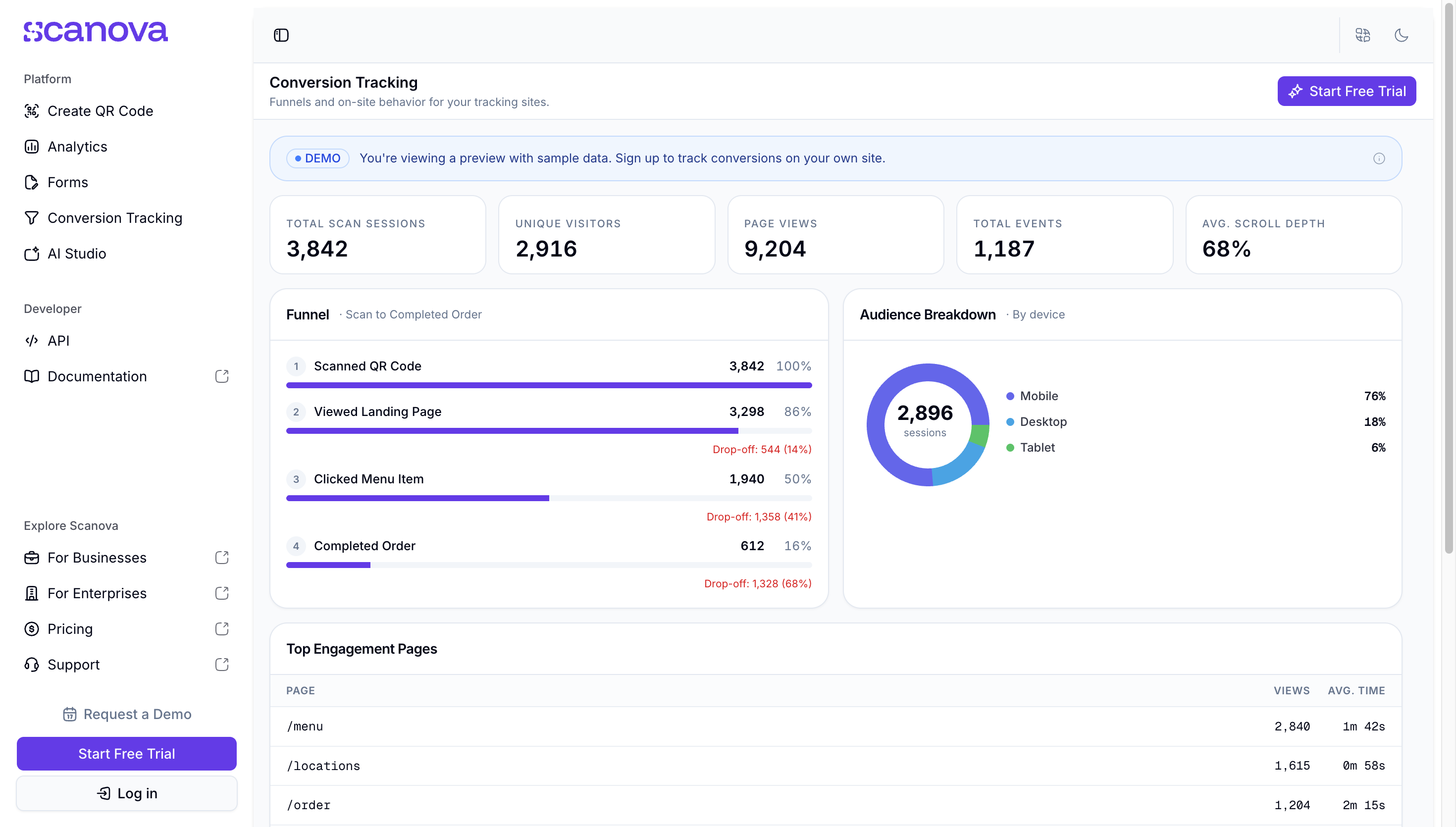Click the audience donut chart
This screenshot has width=1456, height=827.
point(928,425)
